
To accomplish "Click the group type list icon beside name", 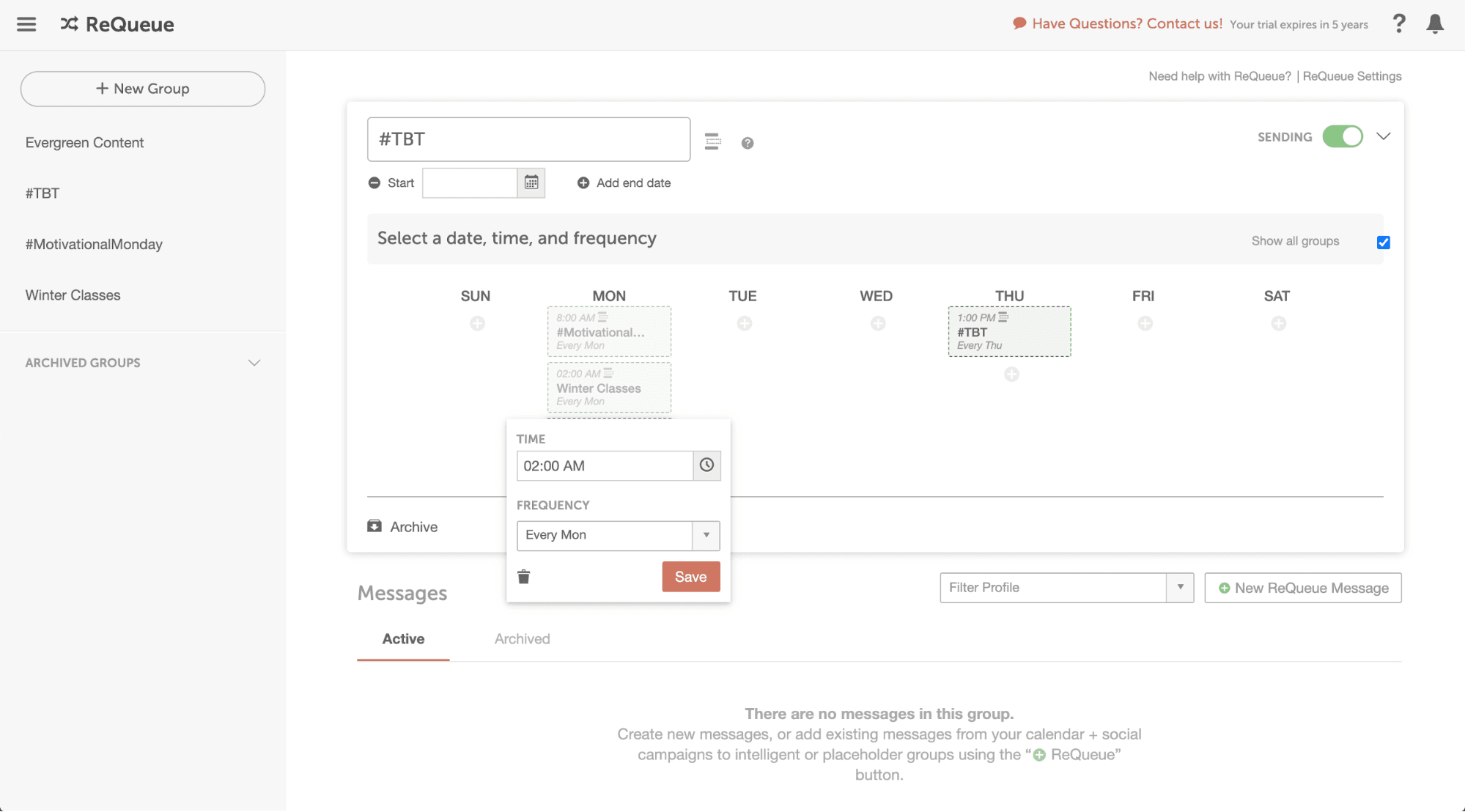I will coord(712,141).
